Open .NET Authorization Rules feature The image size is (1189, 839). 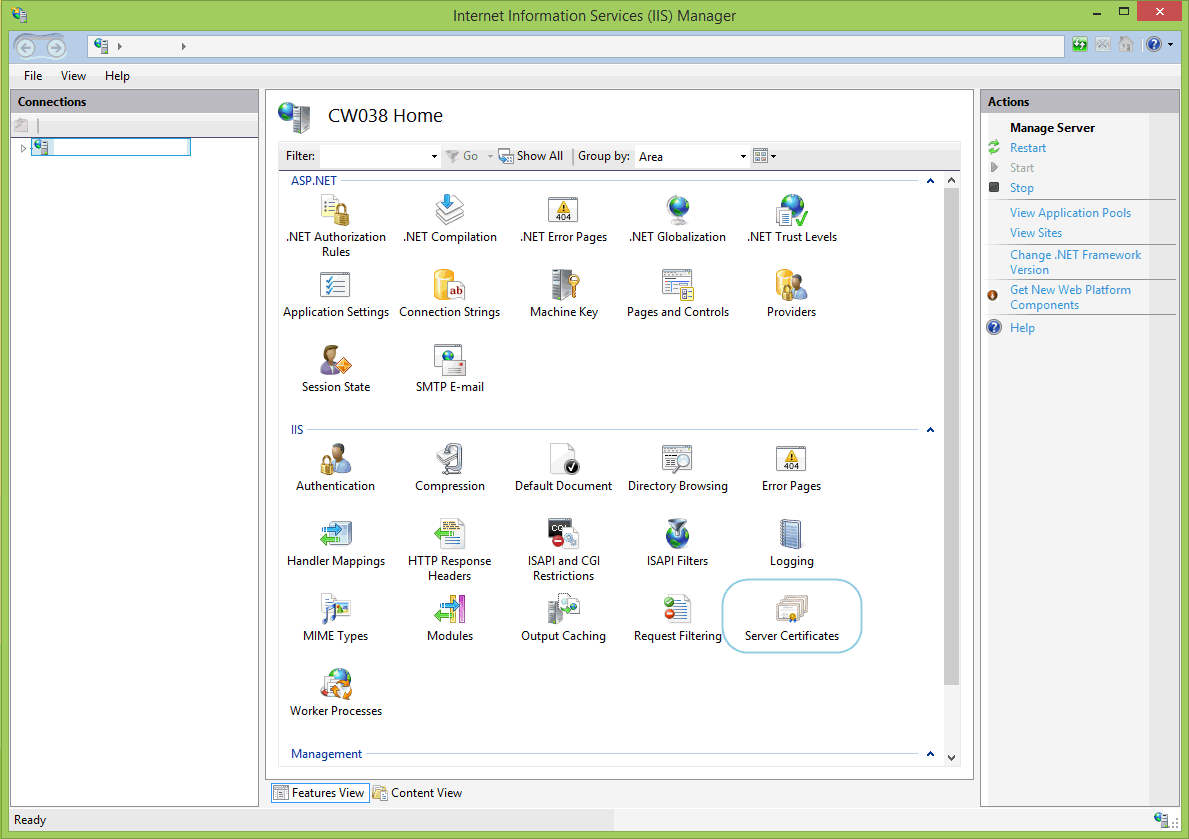pyautogui.click(x=335, y=225)
